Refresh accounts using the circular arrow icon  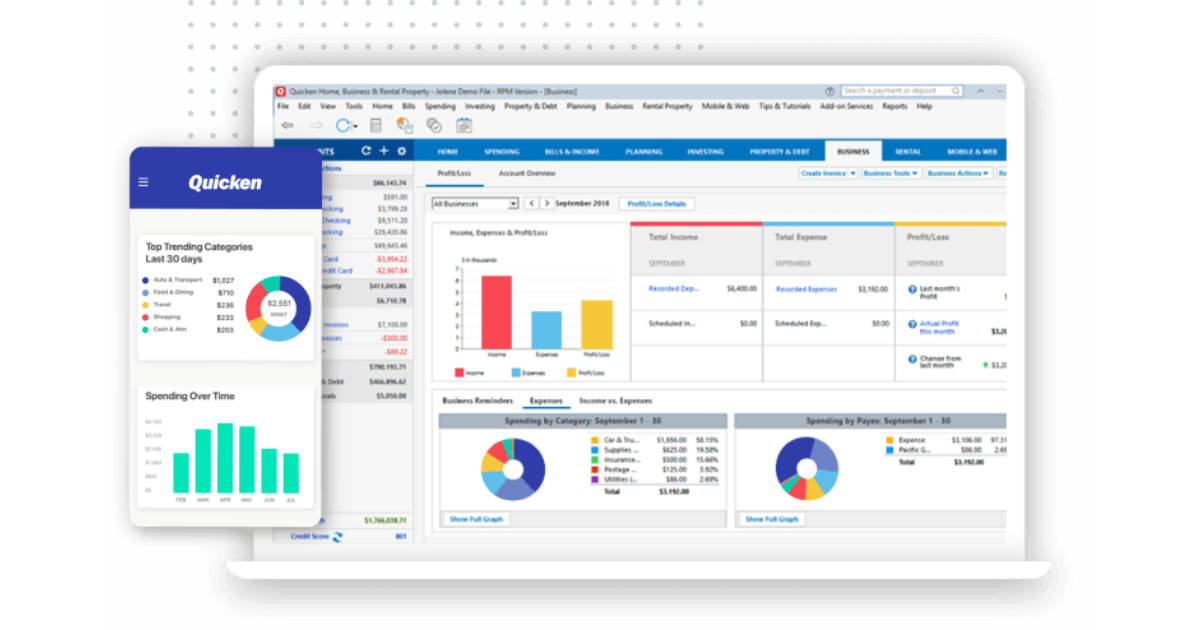point(365,151)
